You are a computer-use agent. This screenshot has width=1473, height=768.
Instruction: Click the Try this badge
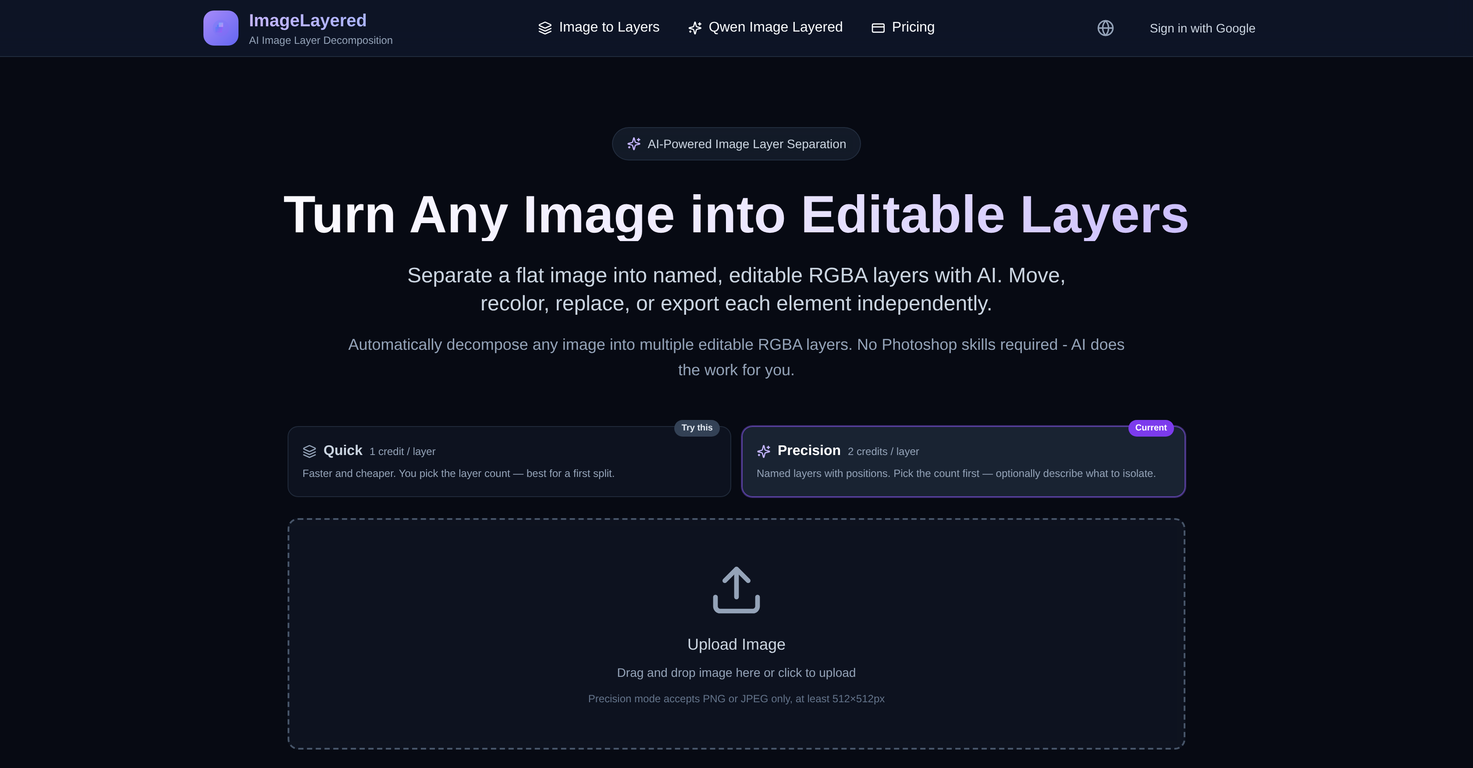click(x=697, y=428)
